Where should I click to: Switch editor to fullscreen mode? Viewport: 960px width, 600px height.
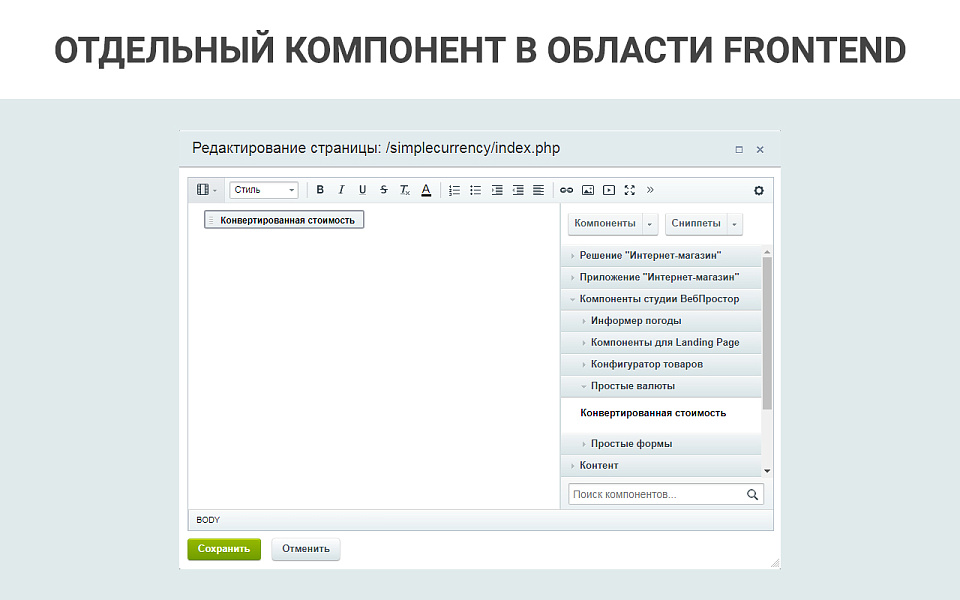click(630, 190)
